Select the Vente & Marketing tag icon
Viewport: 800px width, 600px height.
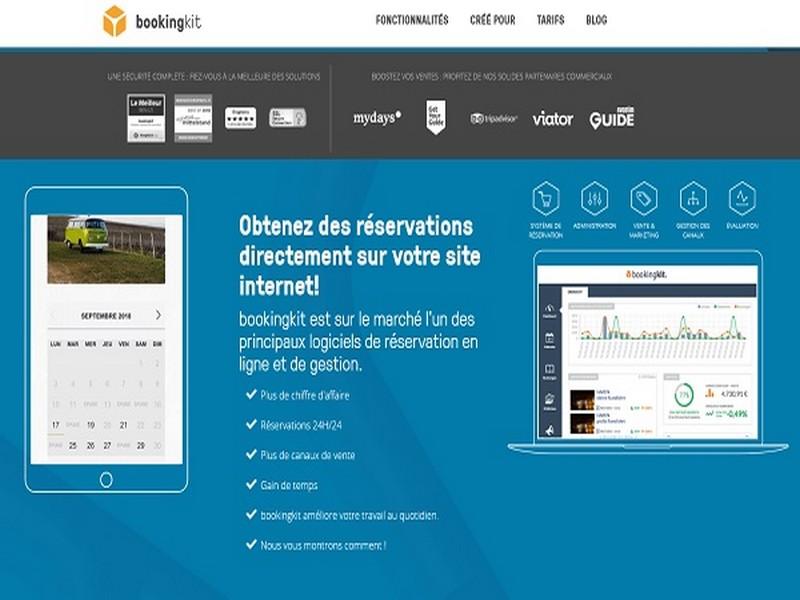[643, 198]
